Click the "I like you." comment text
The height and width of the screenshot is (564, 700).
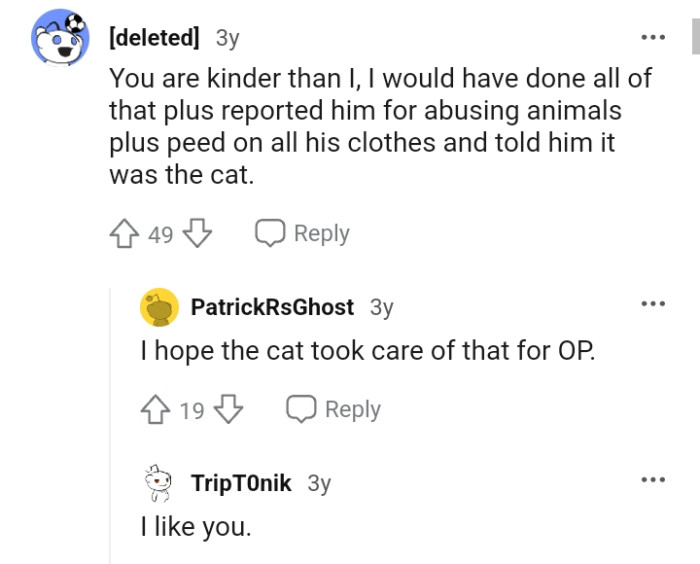tap(195, 525)
